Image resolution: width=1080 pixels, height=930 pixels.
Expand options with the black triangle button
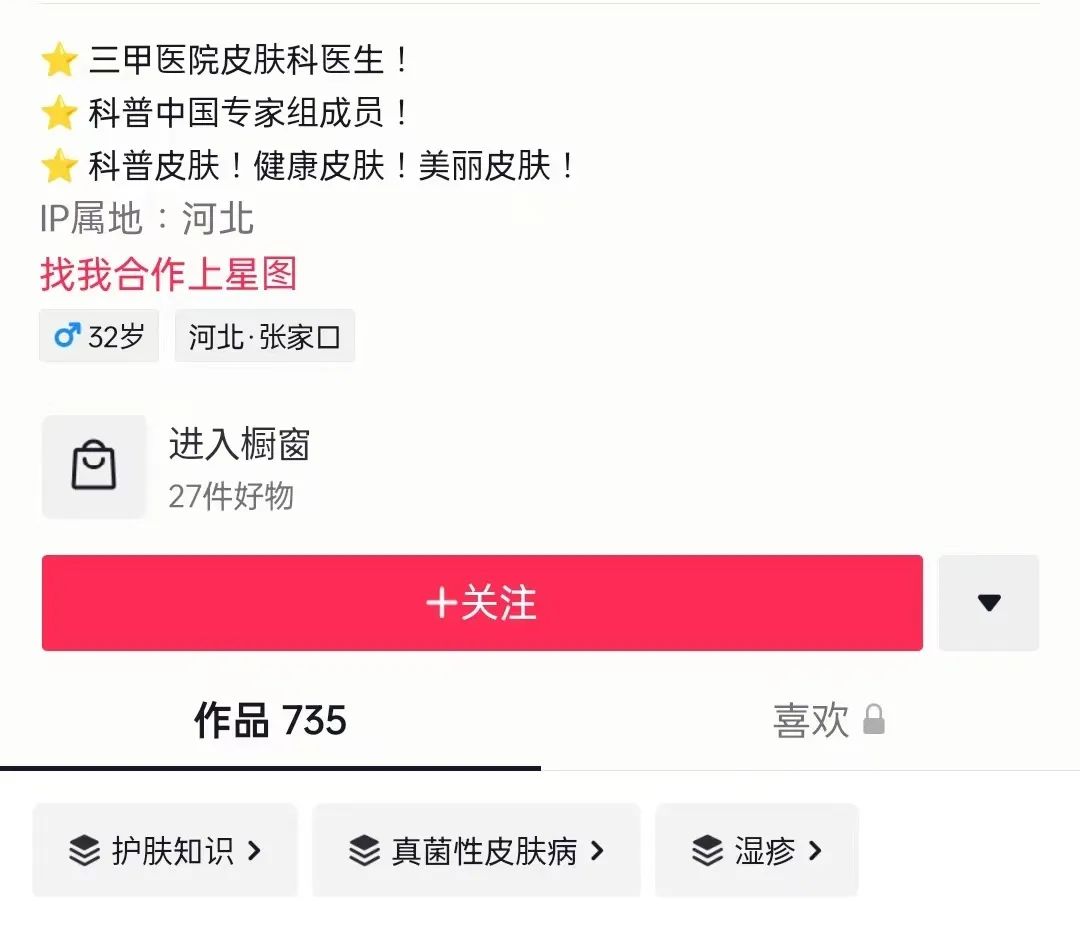coord(988,603)
